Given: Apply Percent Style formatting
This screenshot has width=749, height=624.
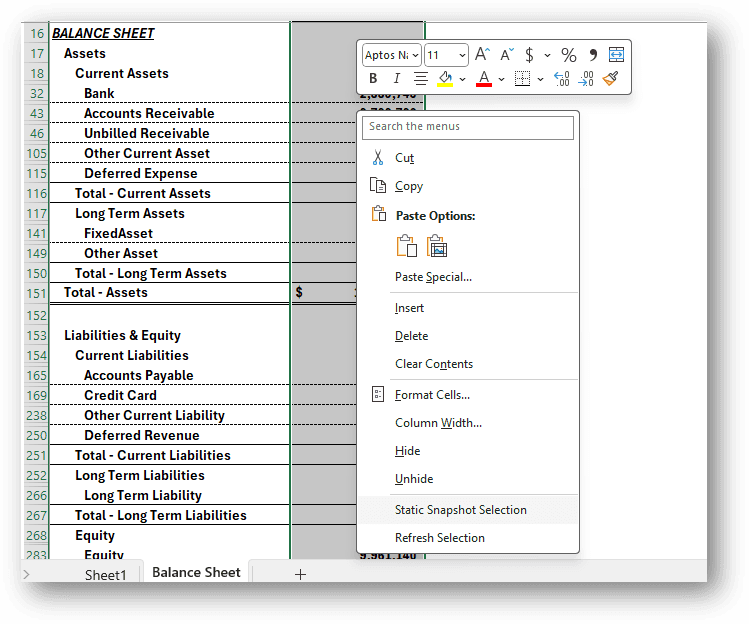Looking at the screenshot, I should click(568, 55).
